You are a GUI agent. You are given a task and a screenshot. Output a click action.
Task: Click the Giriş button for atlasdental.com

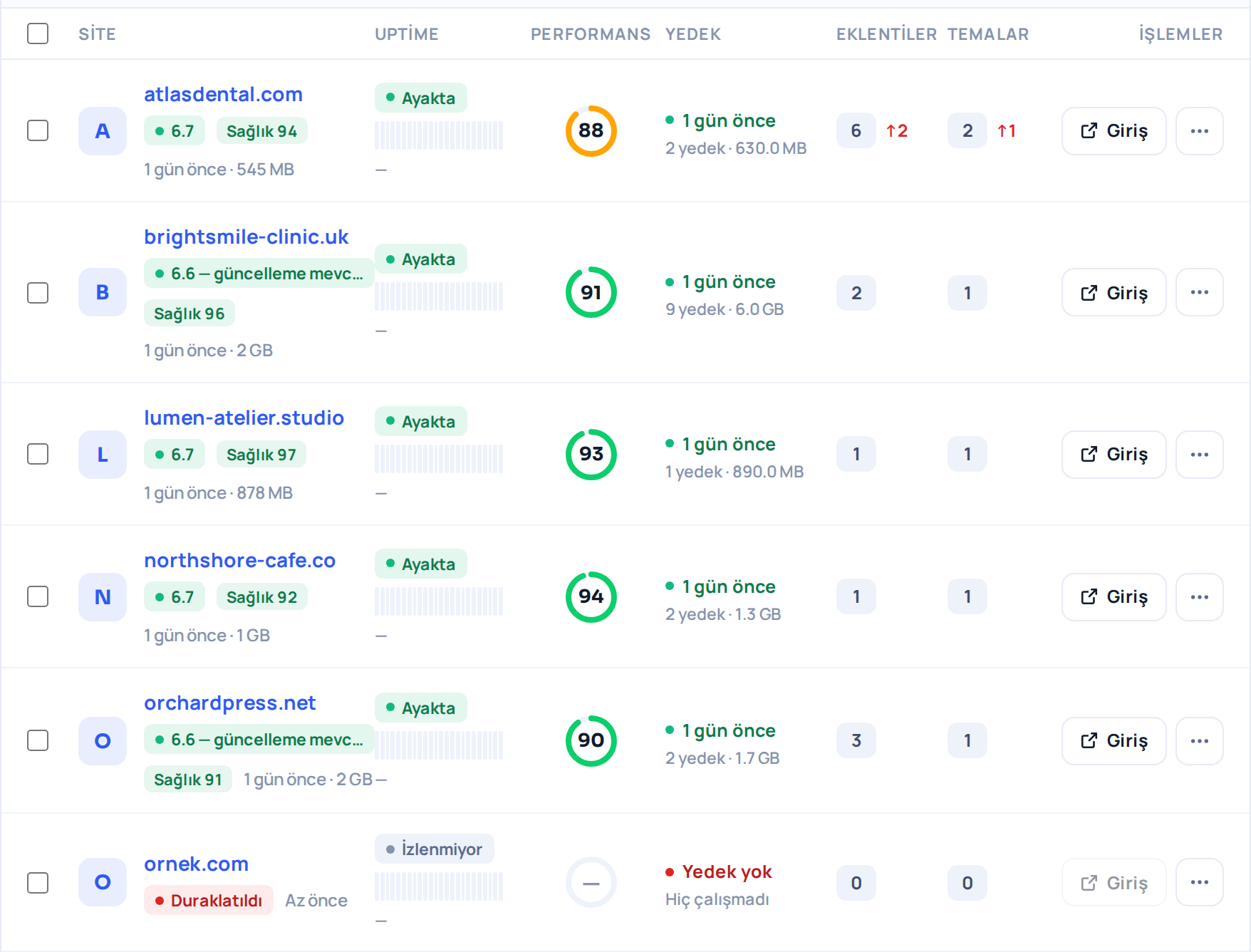click(x=1114, y=131)
